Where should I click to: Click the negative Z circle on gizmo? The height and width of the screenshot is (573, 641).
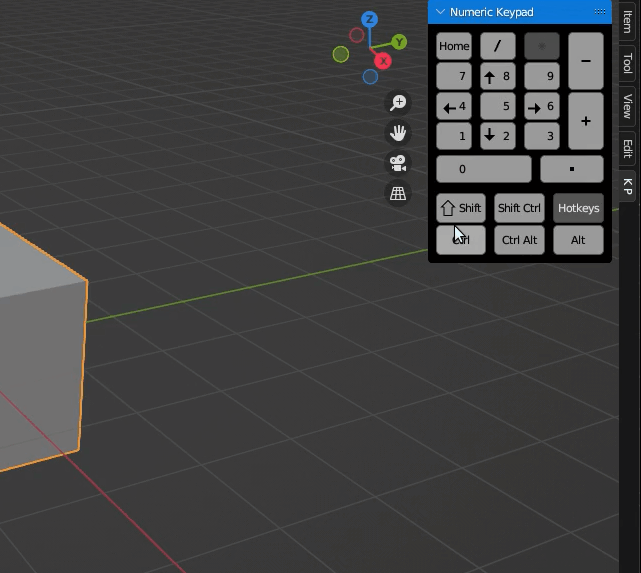point(370,76)
